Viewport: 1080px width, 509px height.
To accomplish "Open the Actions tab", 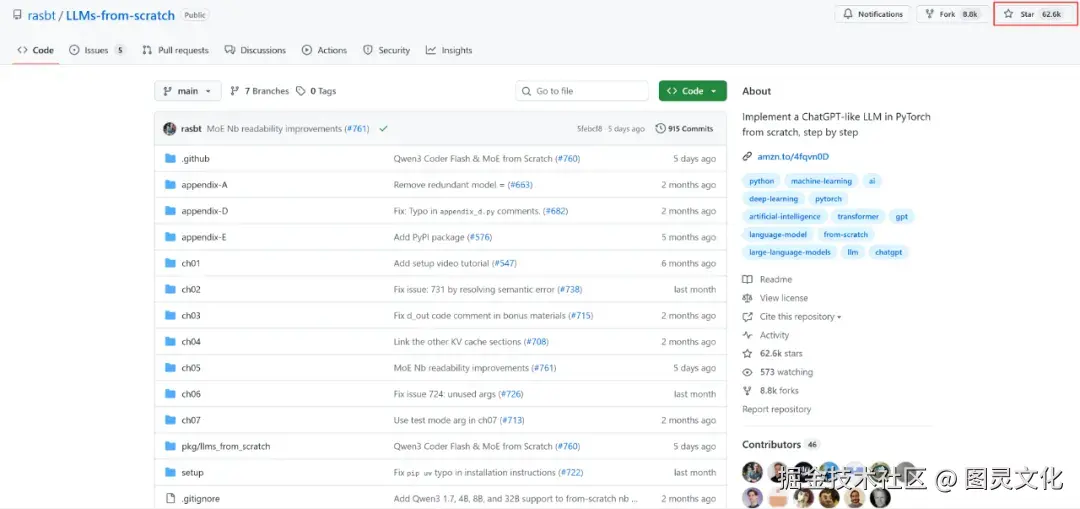I will click(324, 50).
